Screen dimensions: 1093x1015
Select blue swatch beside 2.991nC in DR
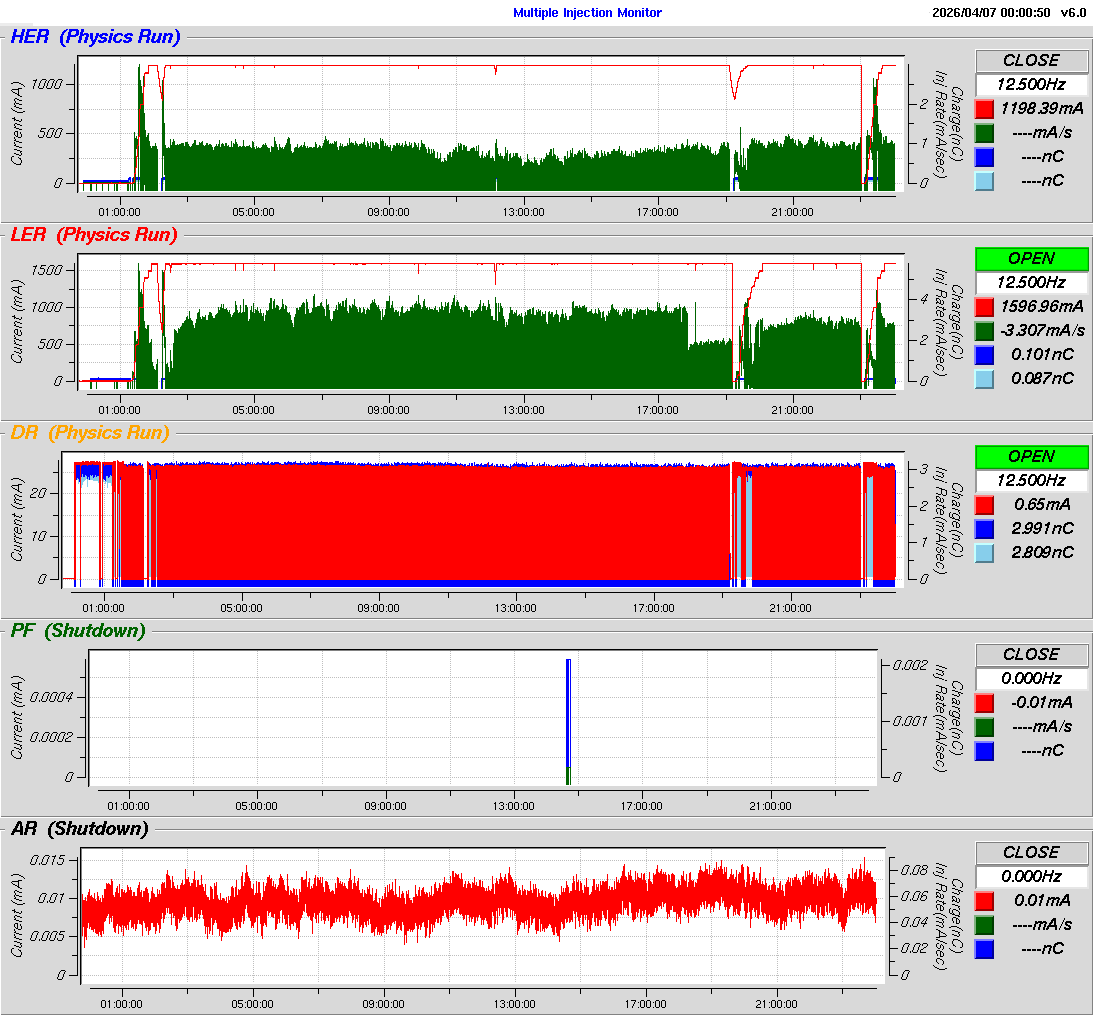985,528
